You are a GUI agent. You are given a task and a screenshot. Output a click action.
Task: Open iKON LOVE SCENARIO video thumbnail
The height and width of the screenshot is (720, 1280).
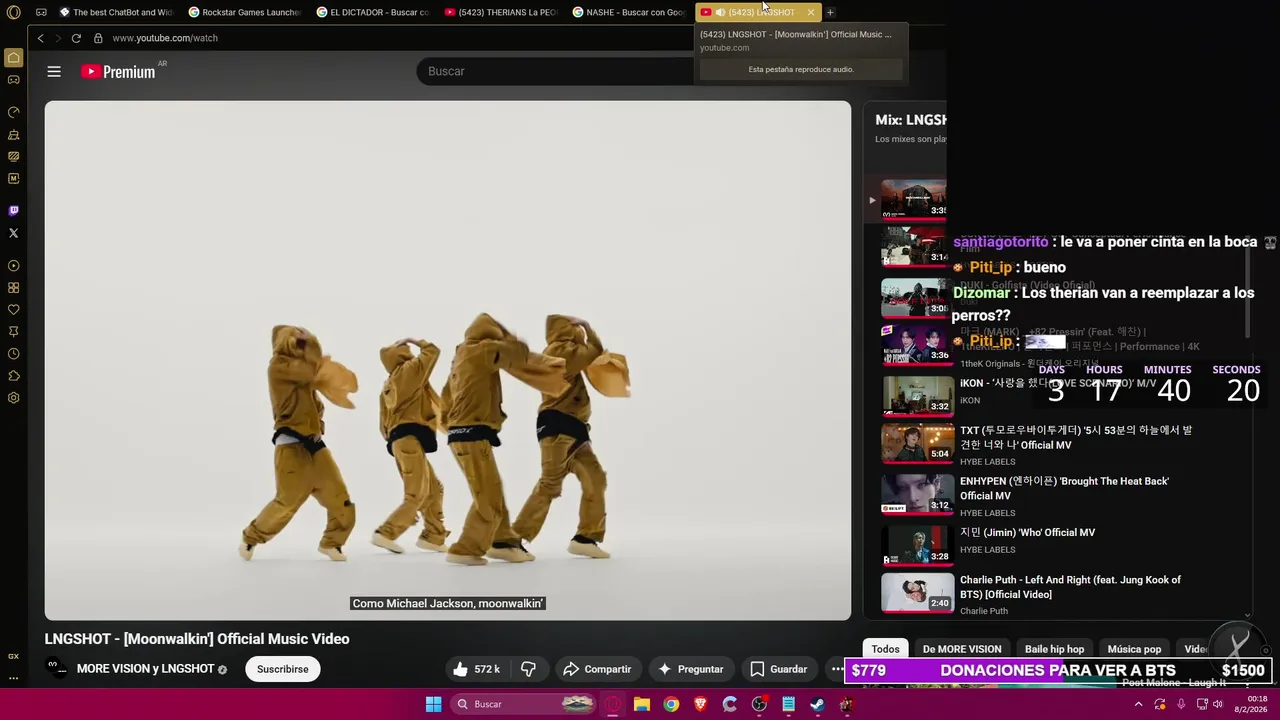point(917,395)
